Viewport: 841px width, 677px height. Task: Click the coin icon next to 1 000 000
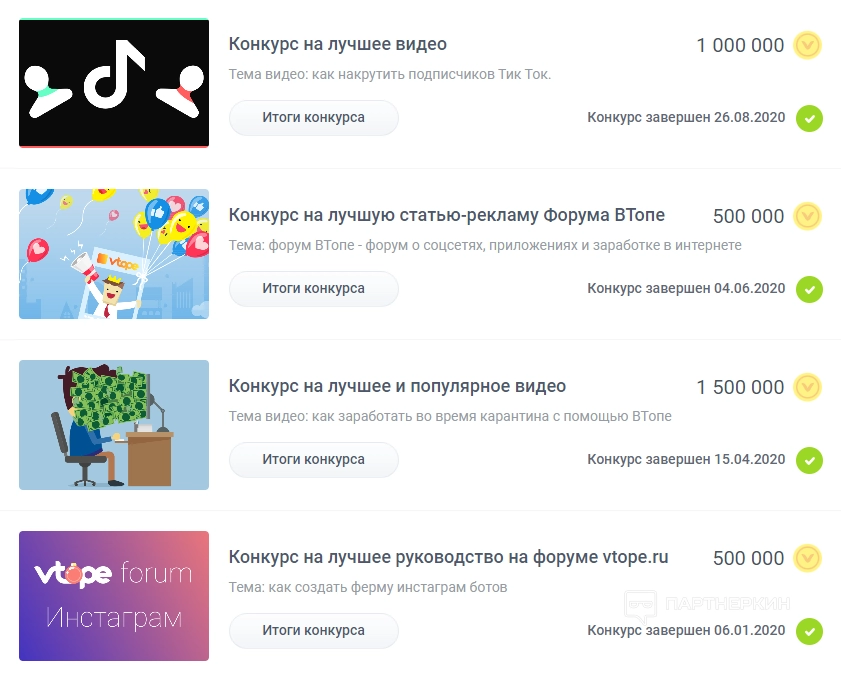coord(808,45)
